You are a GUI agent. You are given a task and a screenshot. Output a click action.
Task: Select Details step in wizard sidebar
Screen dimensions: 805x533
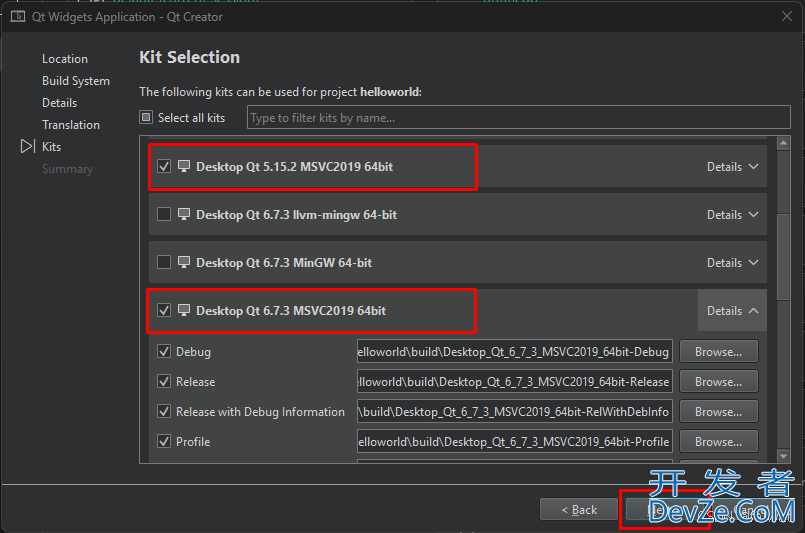60,103
